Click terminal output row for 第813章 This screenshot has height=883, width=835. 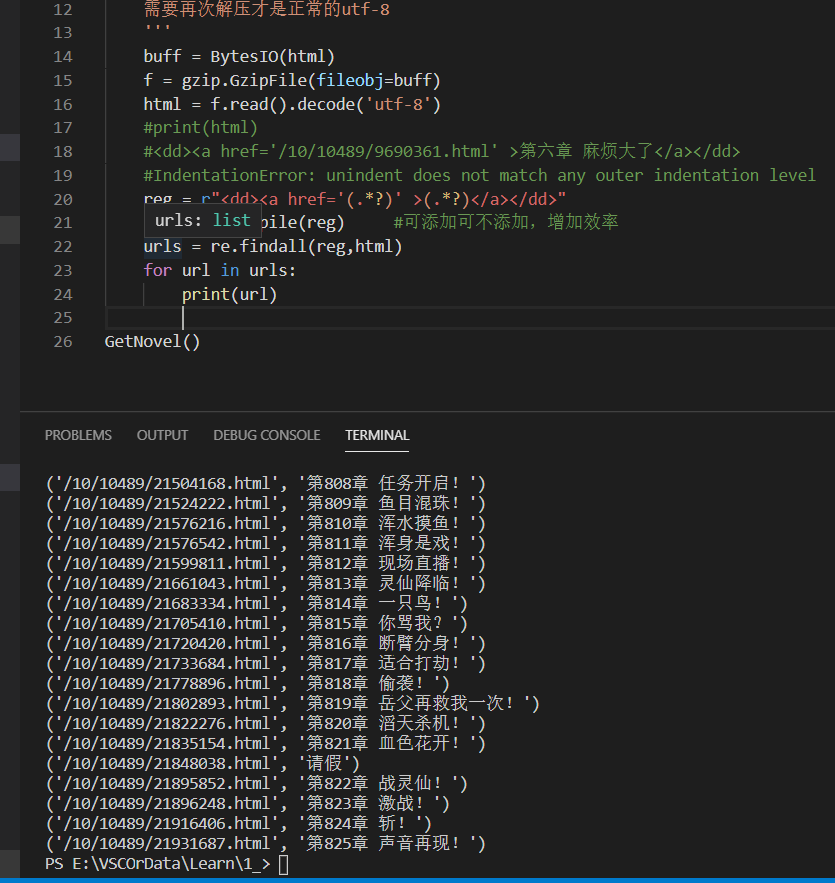[266, 583]
